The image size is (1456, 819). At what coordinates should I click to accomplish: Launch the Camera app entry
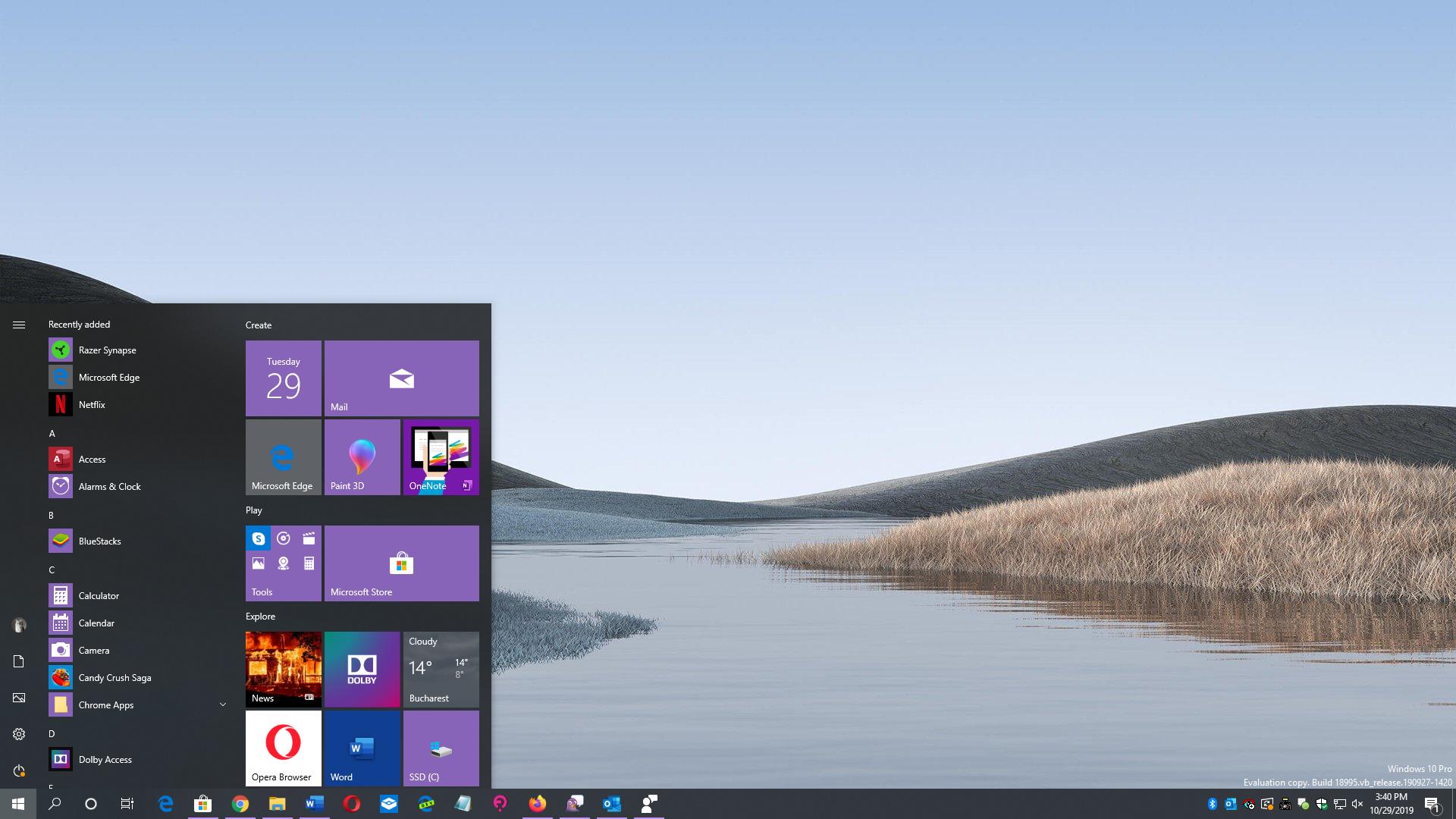point(136,651)
